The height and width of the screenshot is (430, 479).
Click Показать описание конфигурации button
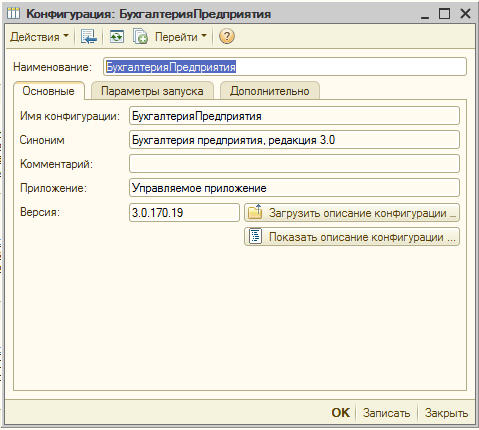pos(352,237)
